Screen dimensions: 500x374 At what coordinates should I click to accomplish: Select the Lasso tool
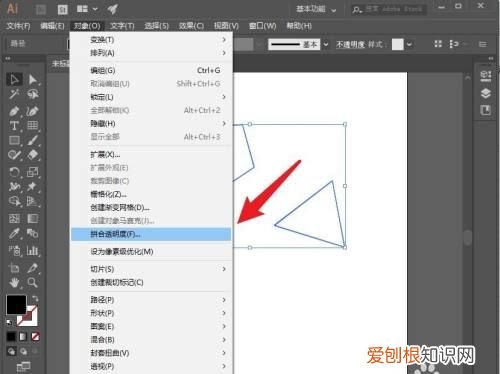tap(32, 95)
